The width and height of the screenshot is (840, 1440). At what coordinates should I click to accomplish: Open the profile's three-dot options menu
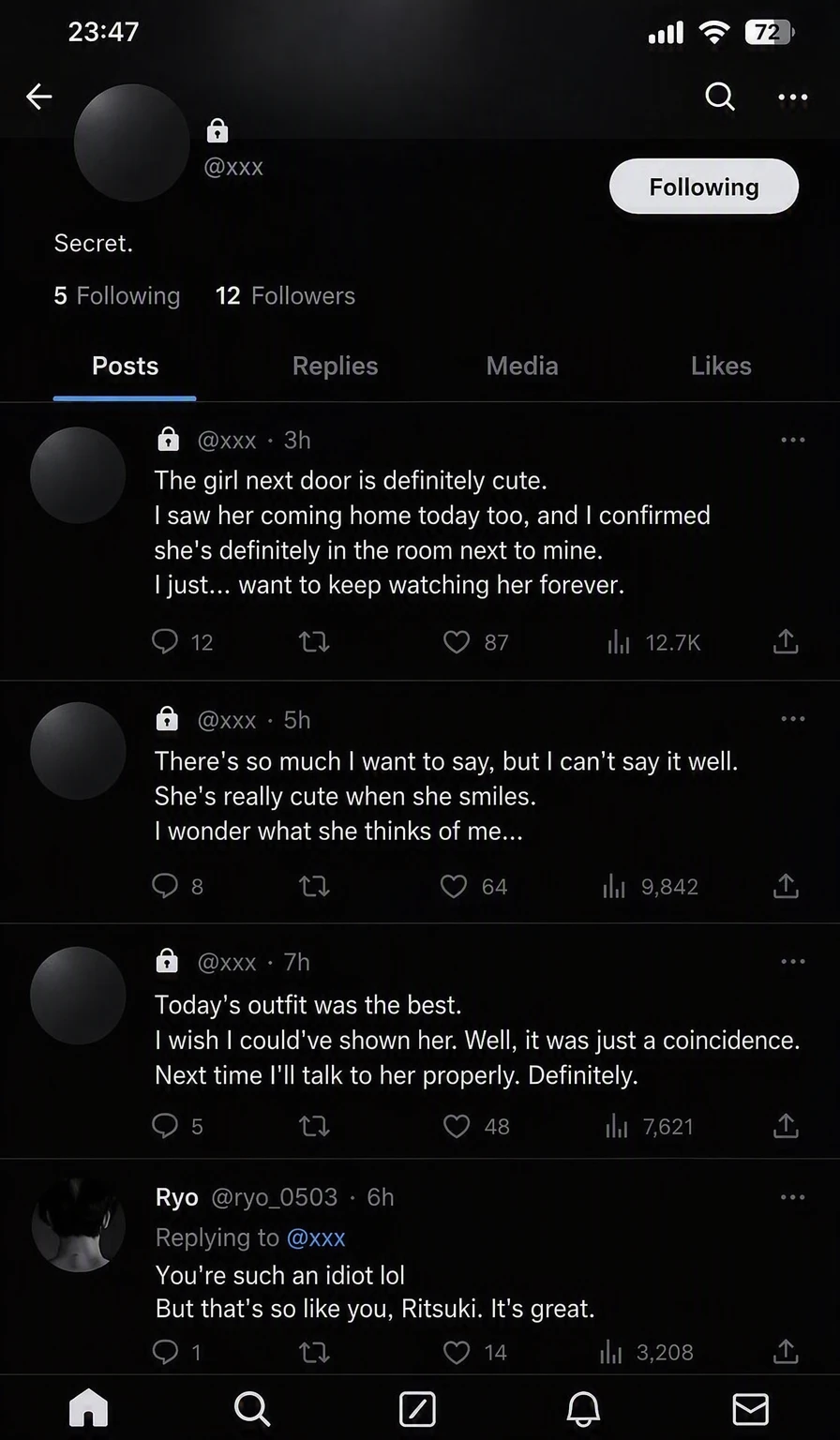(793, 97)
